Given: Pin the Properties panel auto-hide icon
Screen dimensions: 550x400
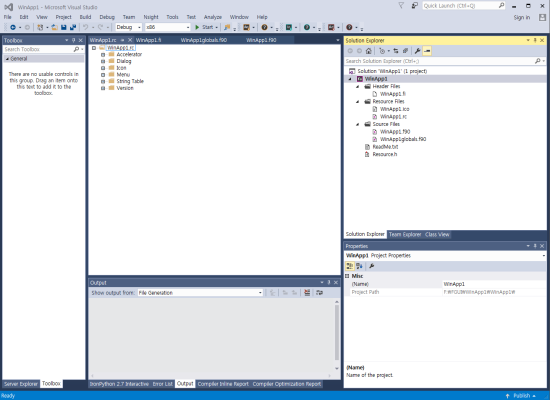Looking at the screenshot, I should pos(535,246).
